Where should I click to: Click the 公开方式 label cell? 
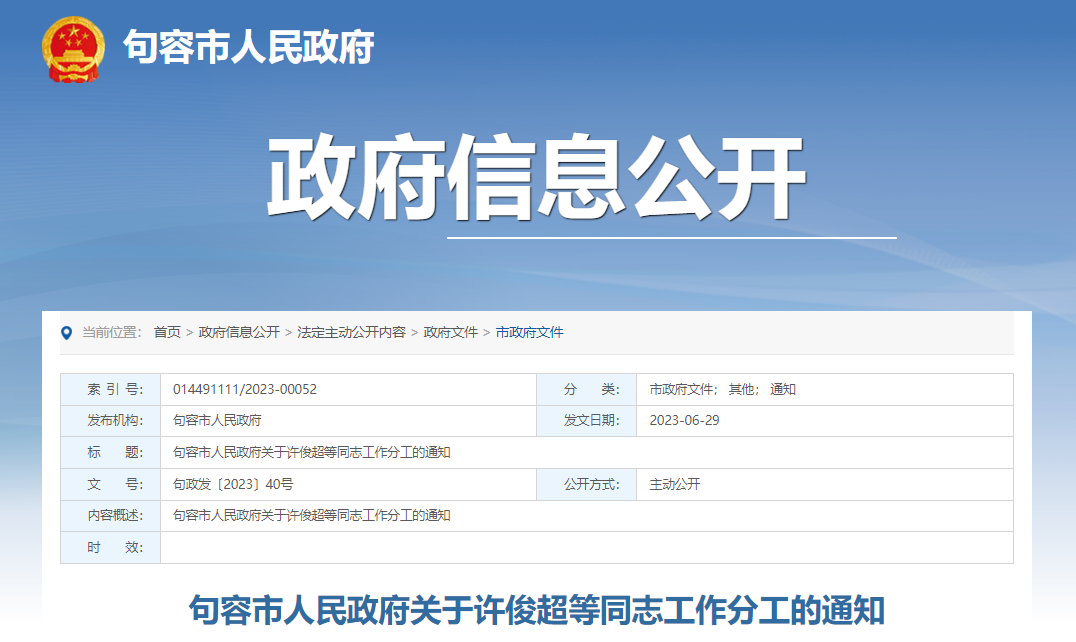click(587, 484)
